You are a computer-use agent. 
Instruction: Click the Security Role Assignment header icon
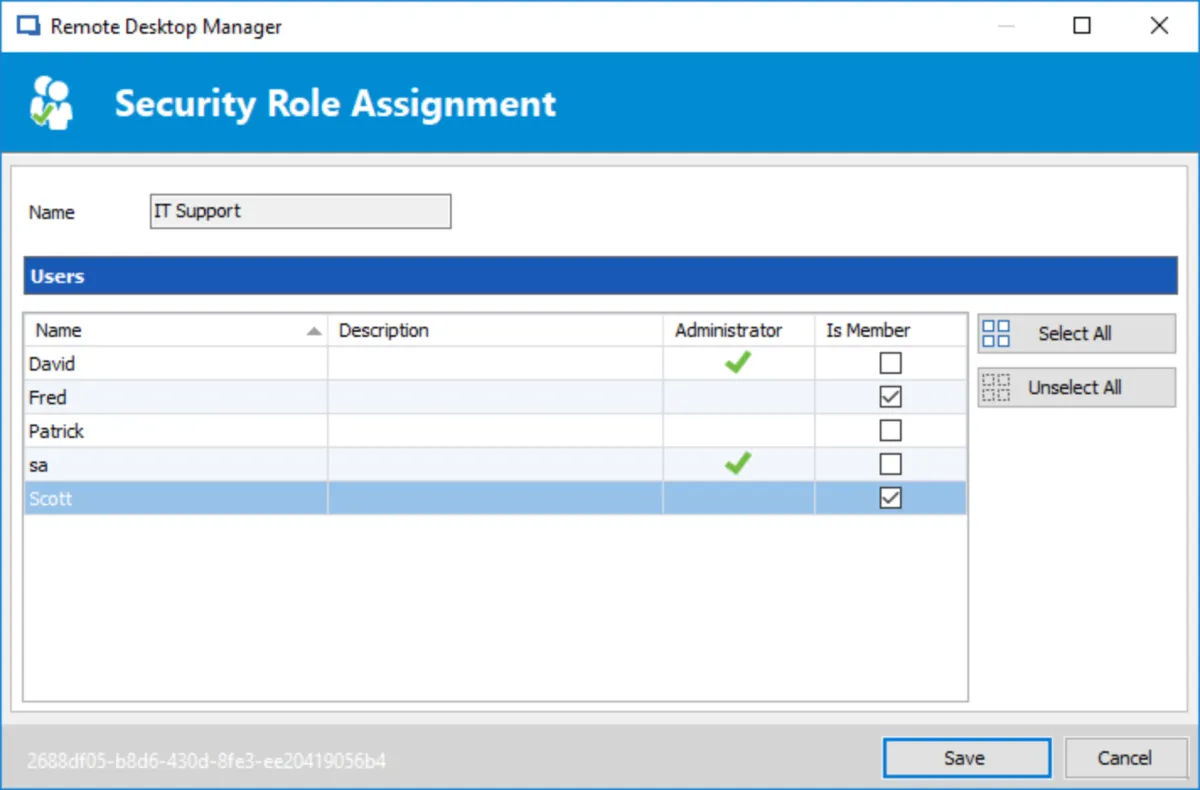(51, 104)
